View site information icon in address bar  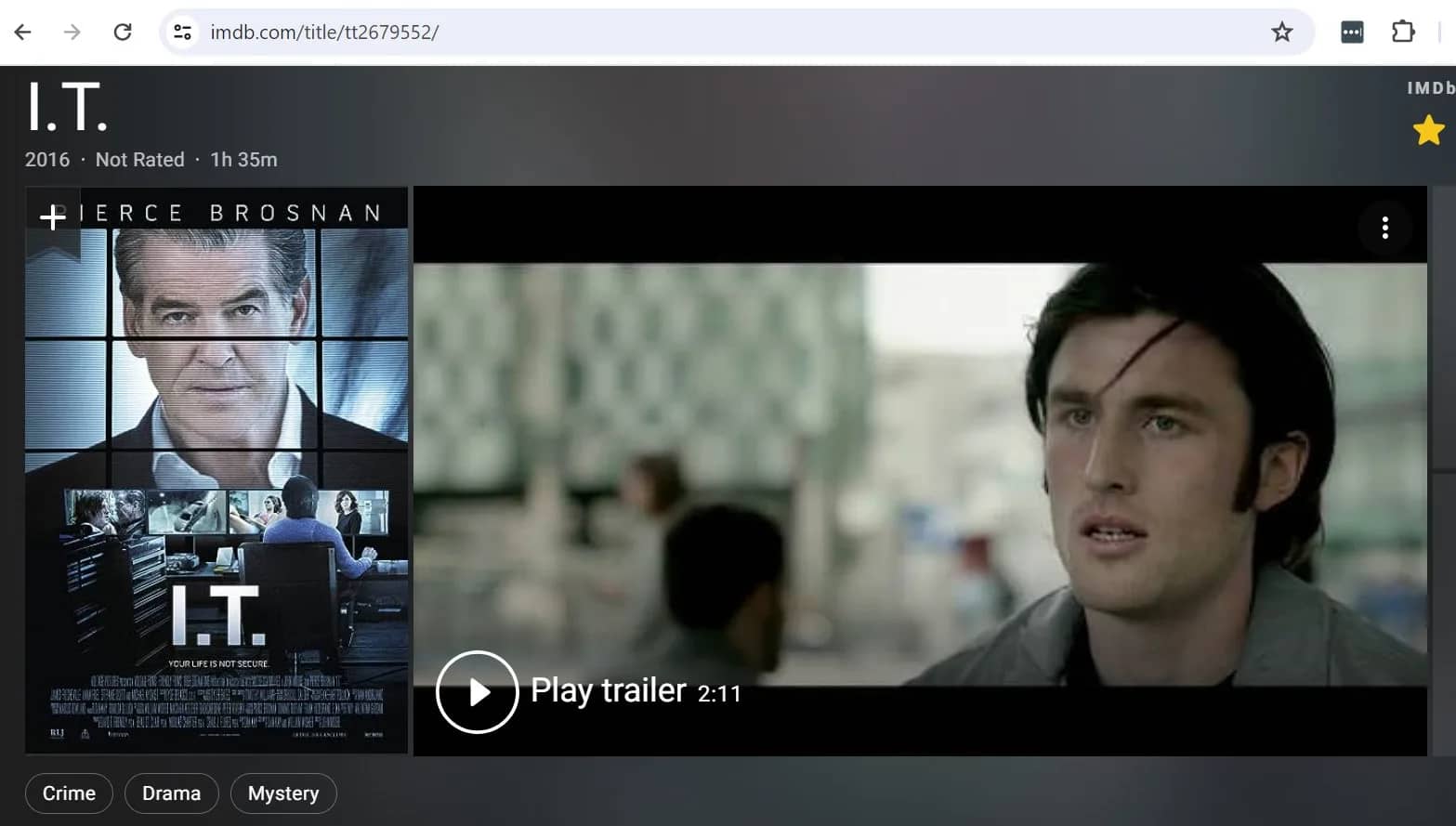[182, 32]
